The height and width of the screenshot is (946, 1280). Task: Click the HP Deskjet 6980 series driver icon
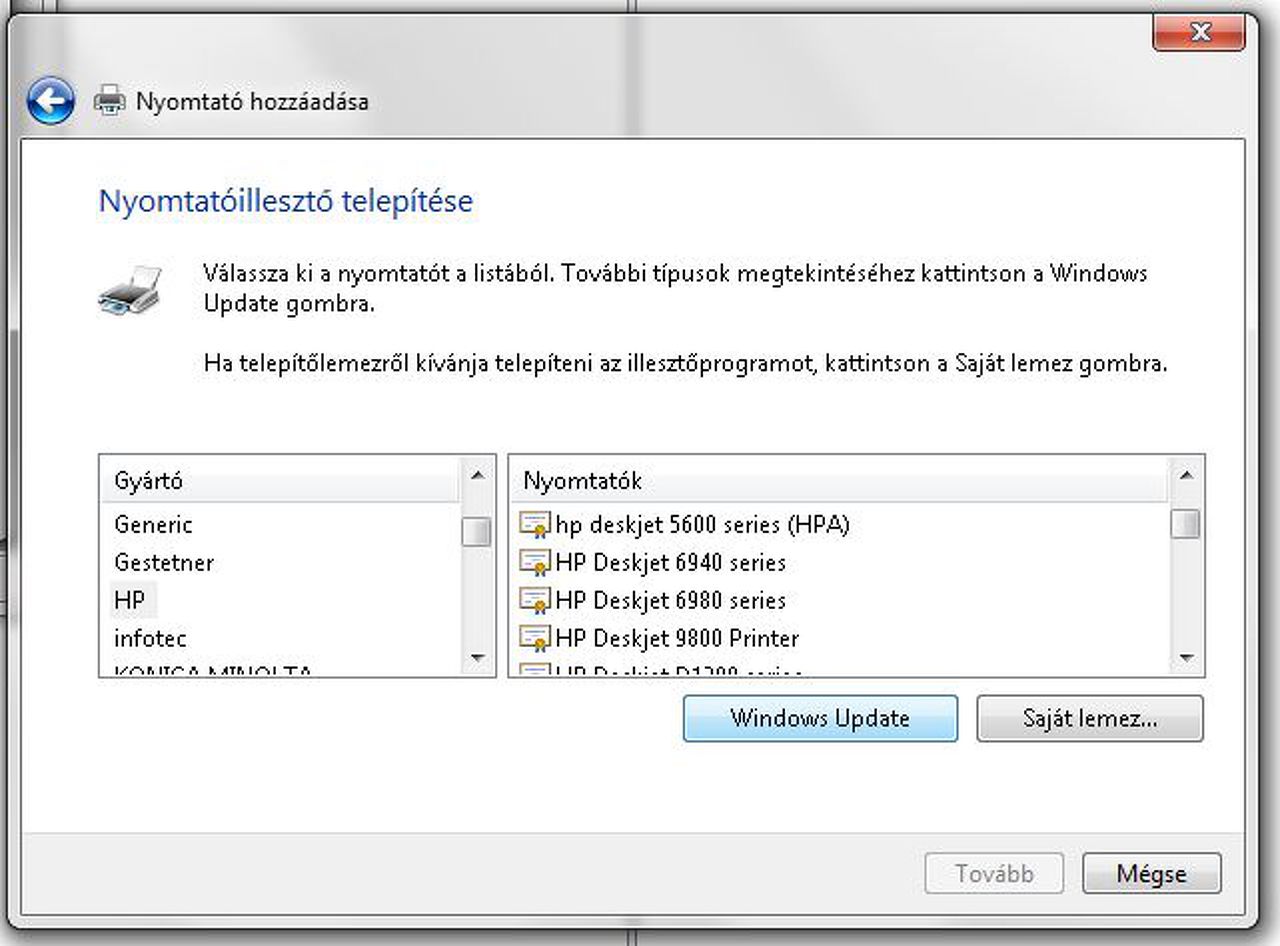point(536,600)
